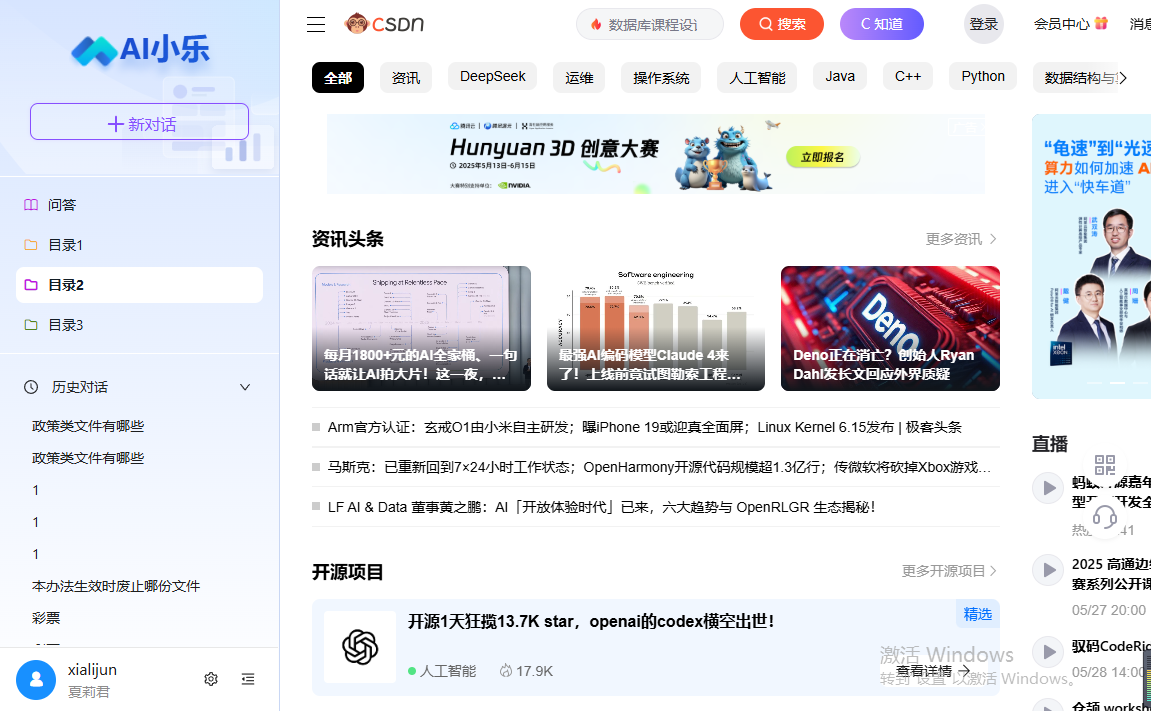1151x711 pixels.
Task: Open 更多开源项目 link
Action: pyautogui.click(x=949, y=571)
